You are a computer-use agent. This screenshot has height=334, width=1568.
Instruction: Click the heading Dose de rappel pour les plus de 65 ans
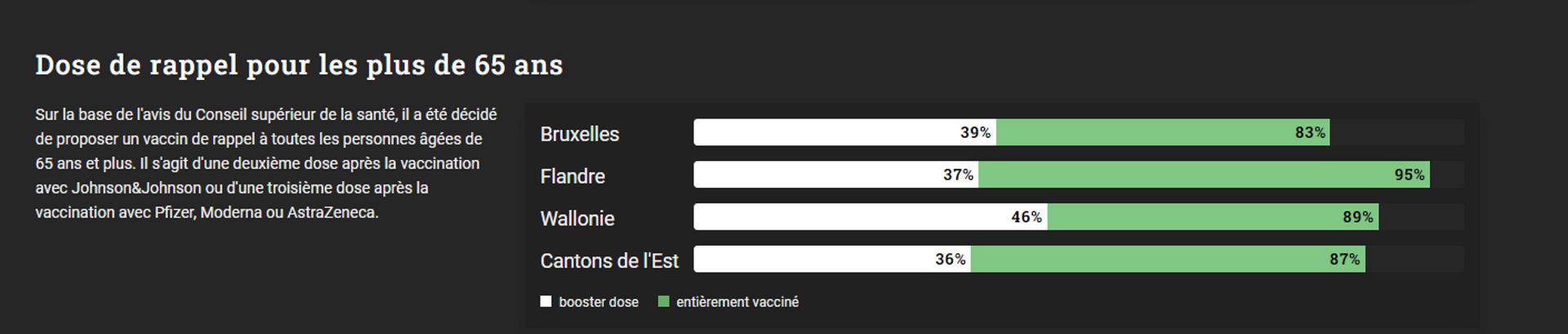tap(299, 65)
